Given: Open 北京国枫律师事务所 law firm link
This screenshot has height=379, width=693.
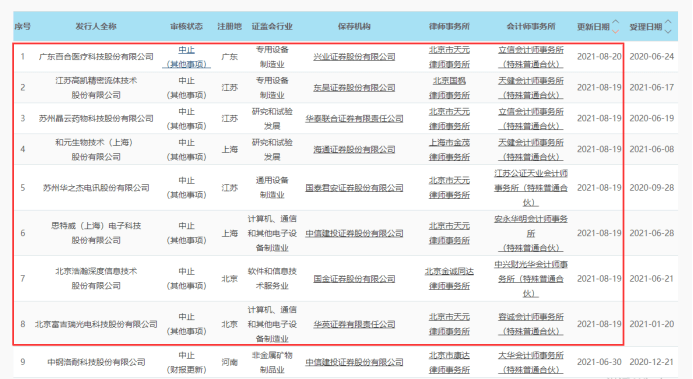Looking at the screenshot, I should click(x=449, y=88).
